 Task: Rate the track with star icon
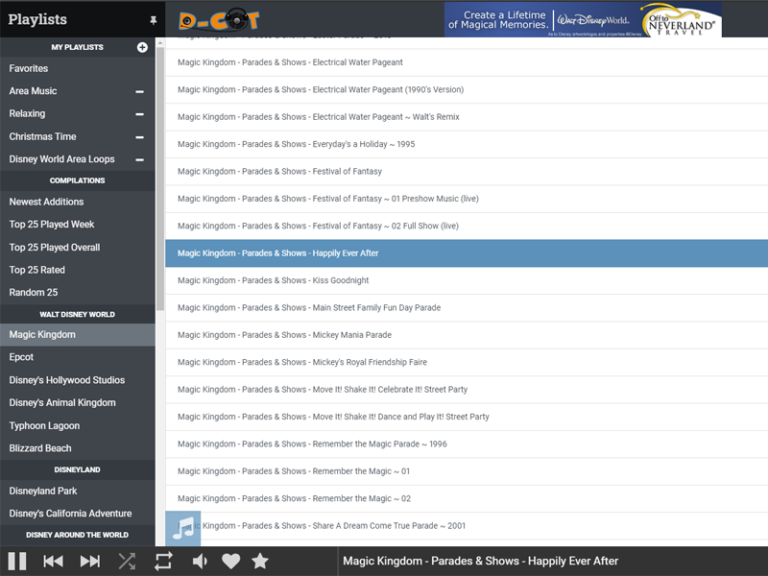pyautogui.click(x=260, y=561)
